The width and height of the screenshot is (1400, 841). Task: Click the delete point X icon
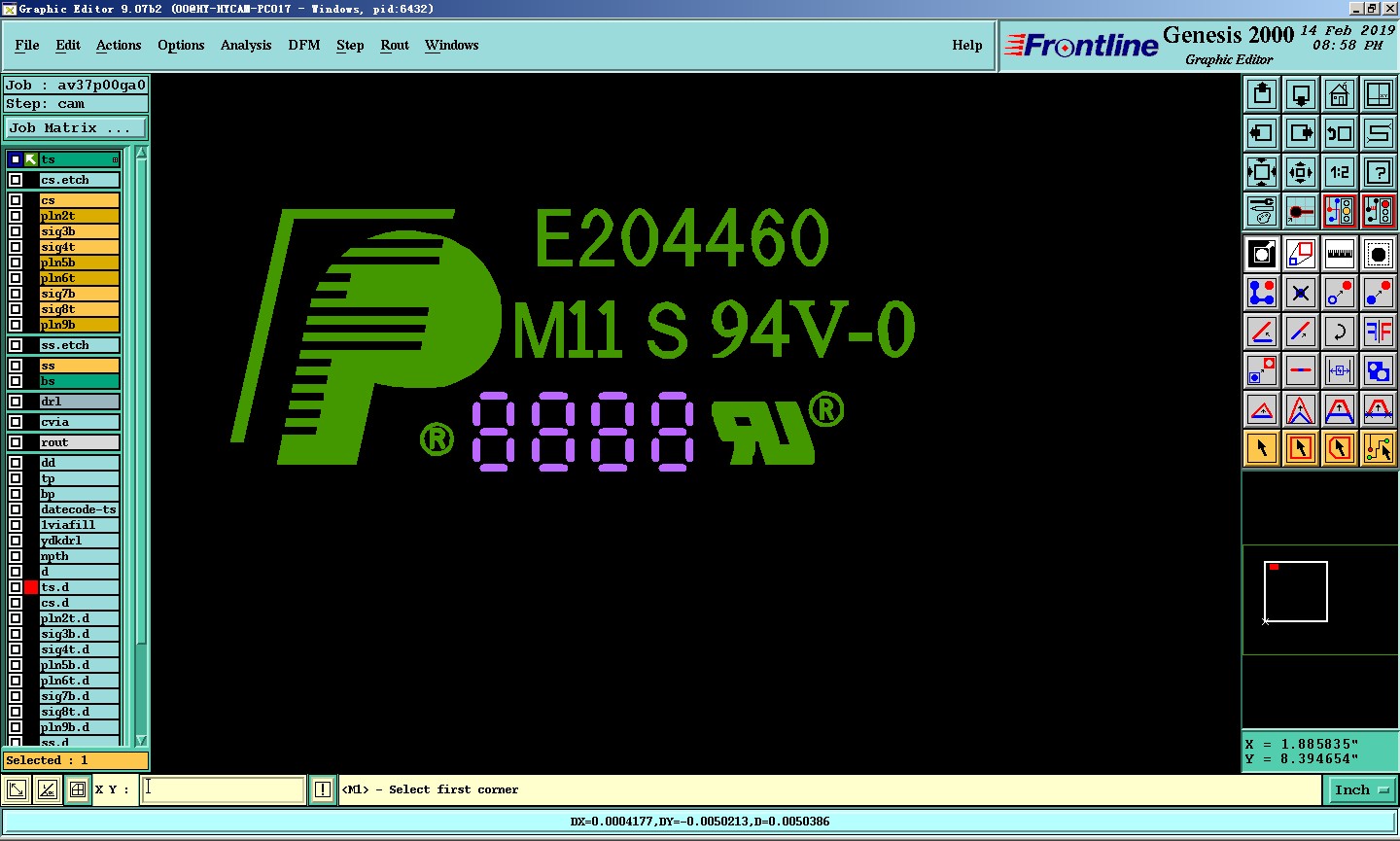click(x=1301, y=293)
